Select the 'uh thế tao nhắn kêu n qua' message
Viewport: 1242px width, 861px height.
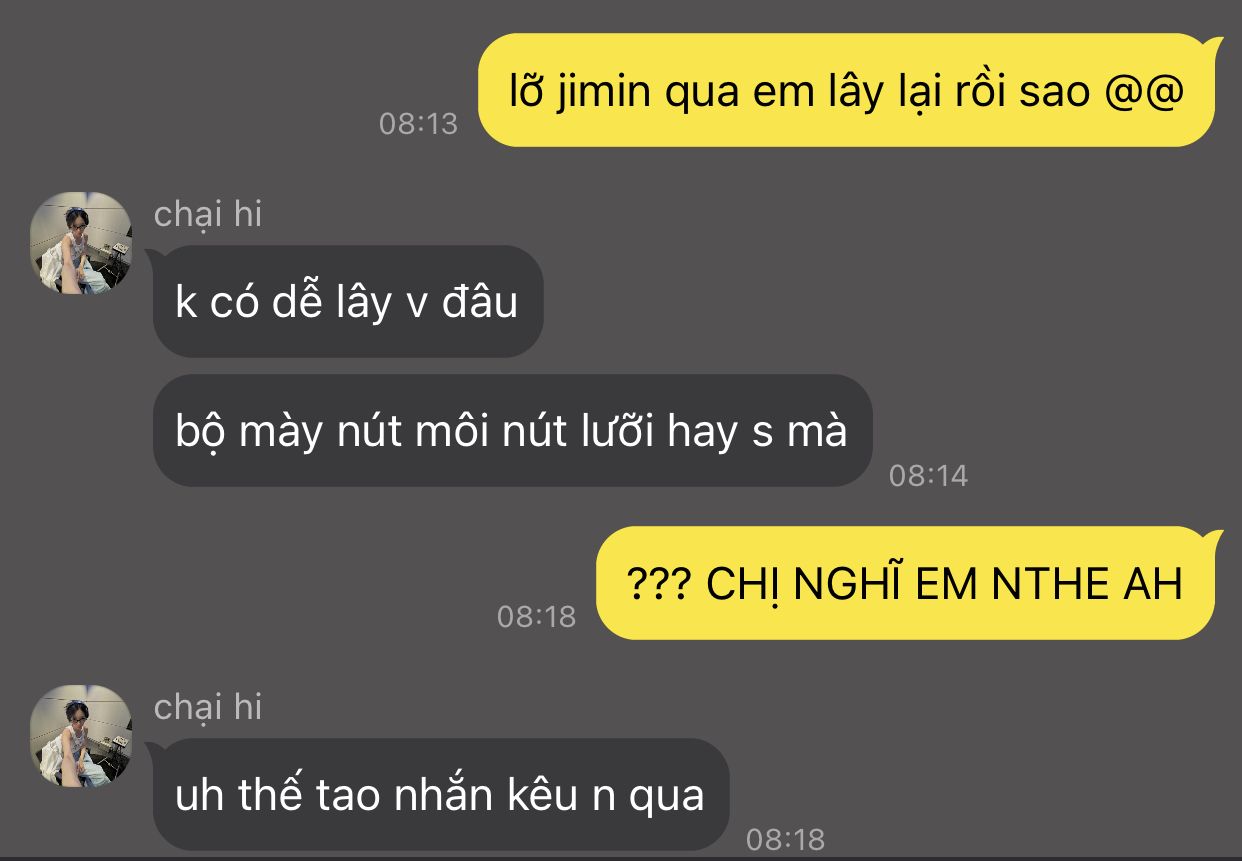point(439,795)
